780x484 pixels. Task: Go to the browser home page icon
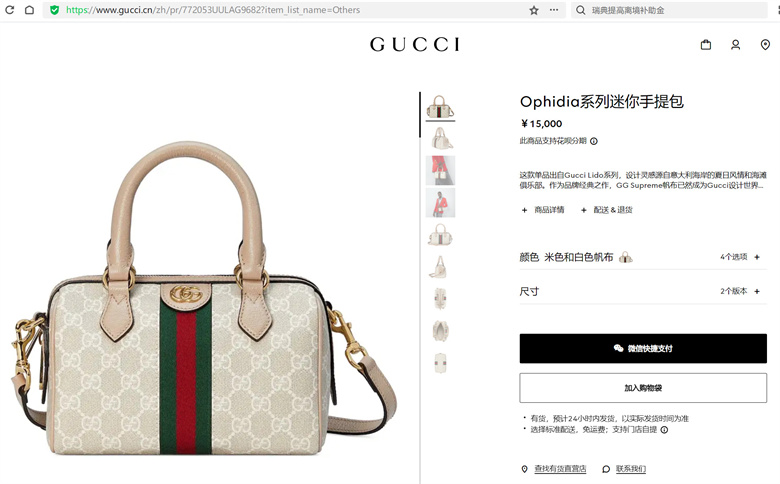29,9
